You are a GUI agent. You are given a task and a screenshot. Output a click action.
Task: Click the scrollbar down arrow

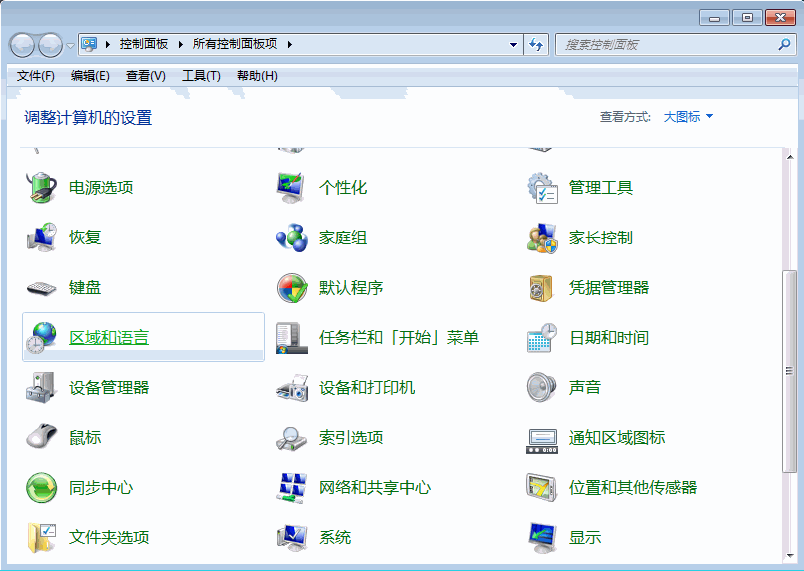[790, 555]
